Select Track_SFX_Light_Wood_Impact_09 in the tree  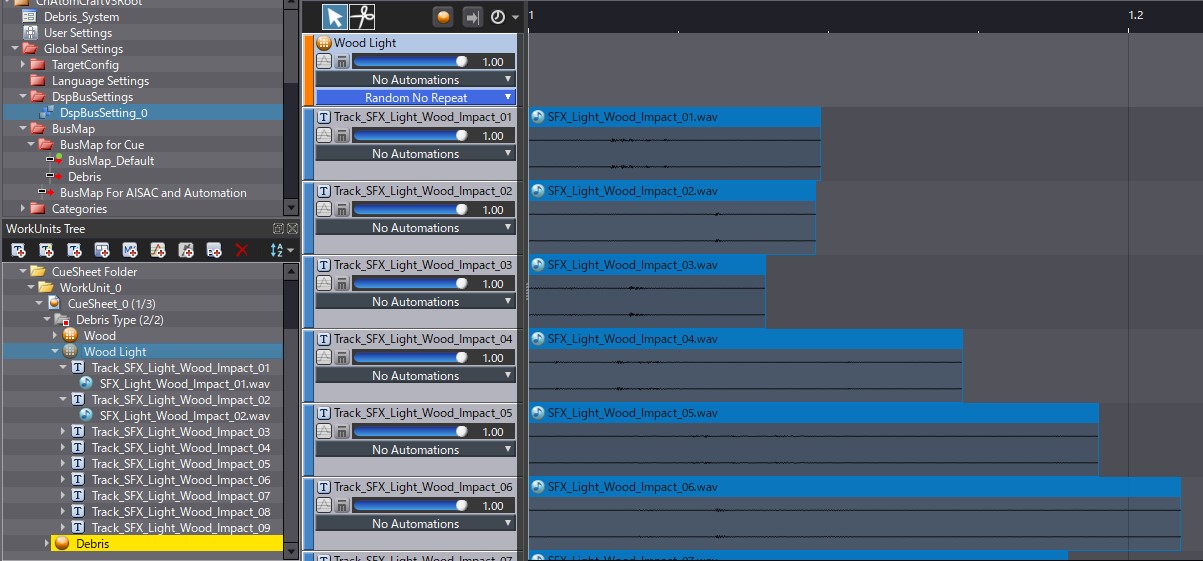181,528
